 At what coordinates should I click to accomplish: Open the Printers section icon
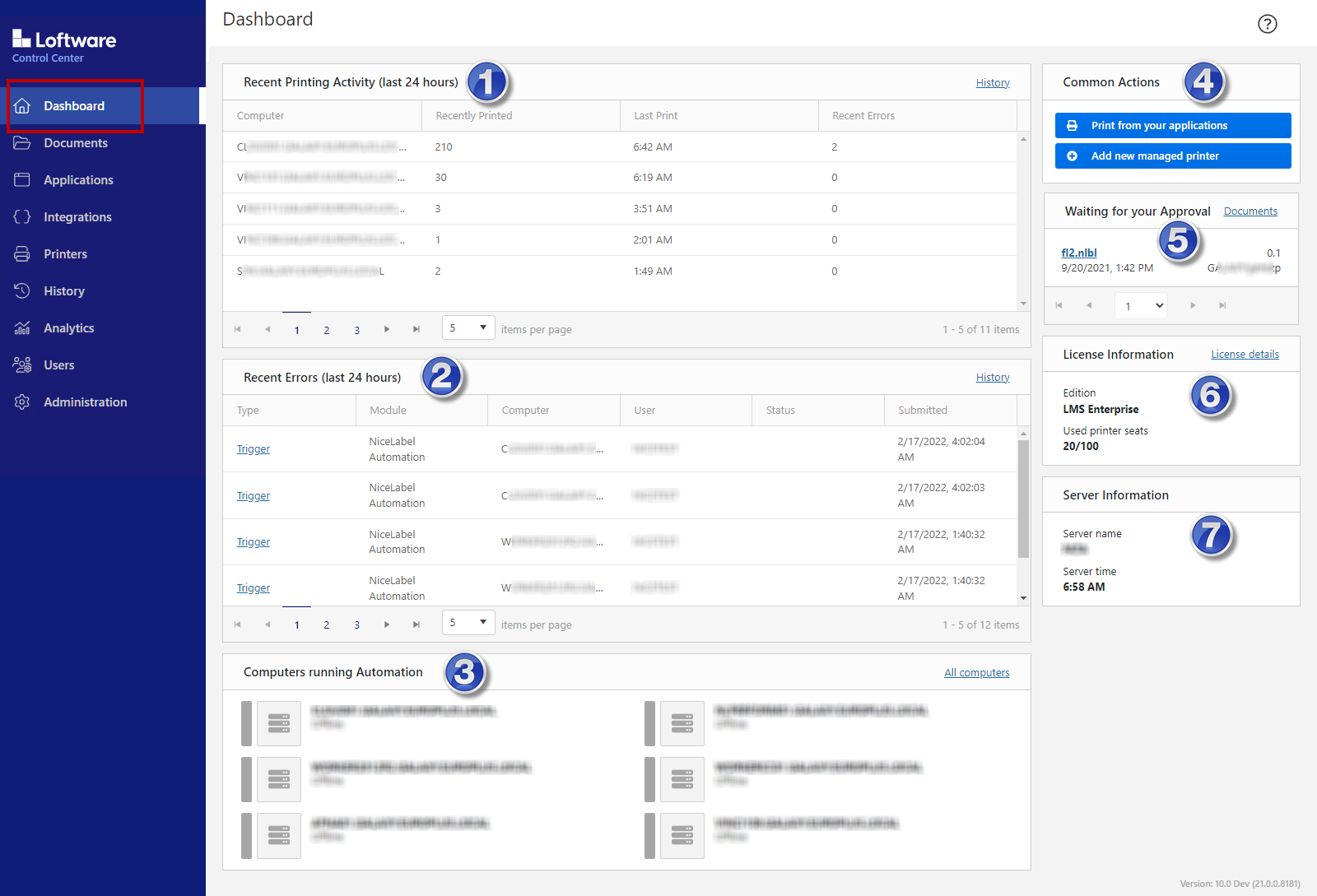pos(22,254)
